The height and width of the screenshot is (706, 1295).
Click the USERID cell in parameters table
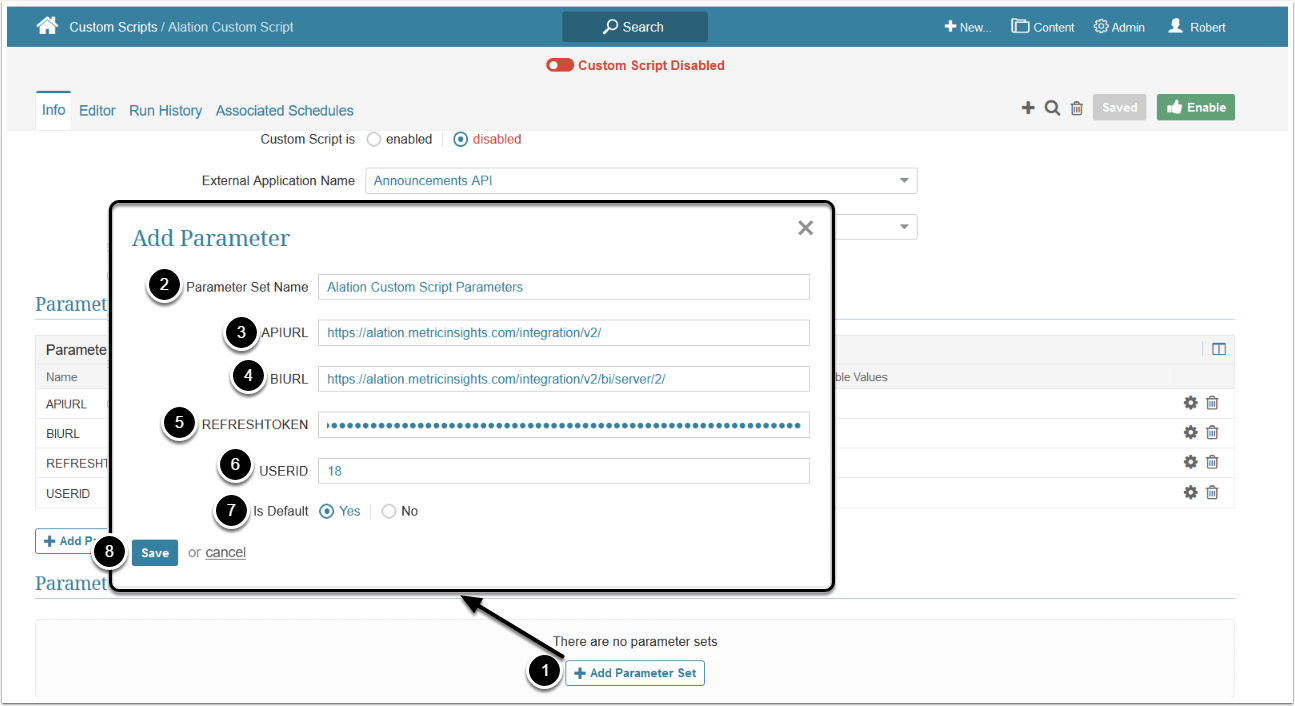pos(68,494)
